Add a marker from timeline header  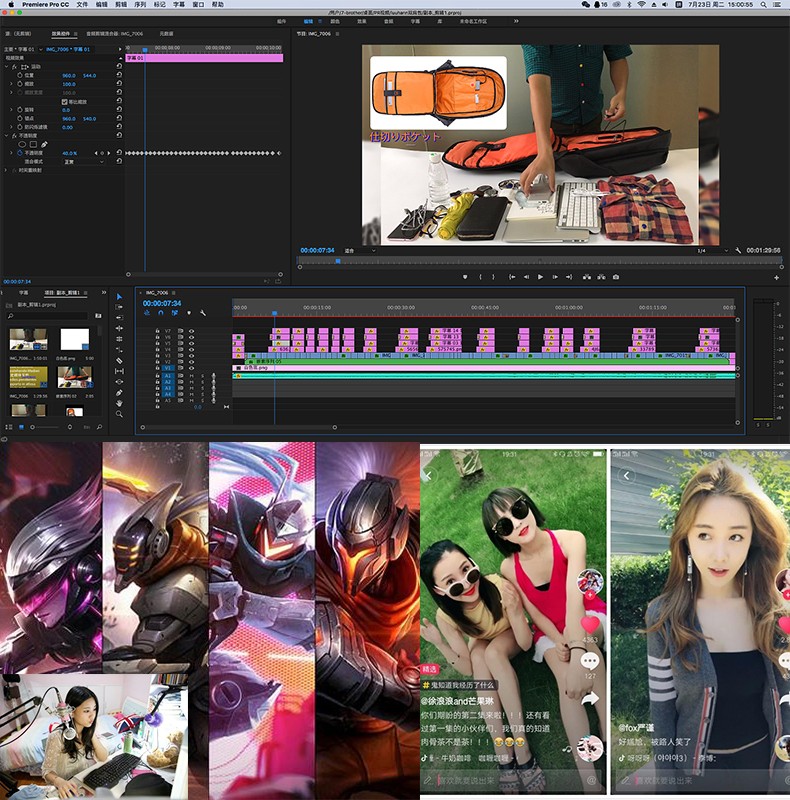point(189,313)
